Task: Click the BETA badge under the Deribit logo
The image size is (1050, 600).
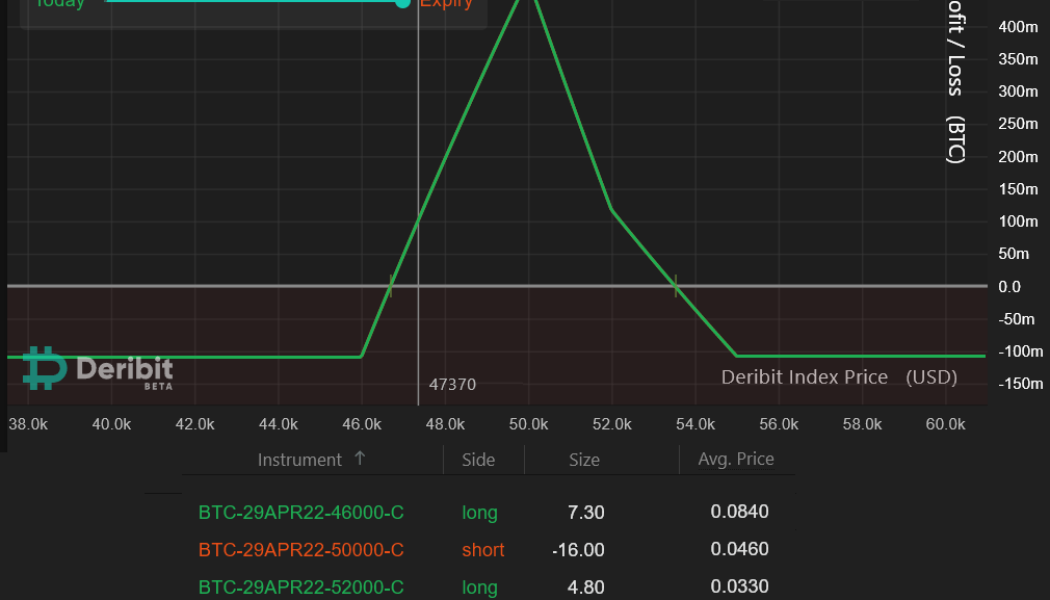Action: (160, 385)
